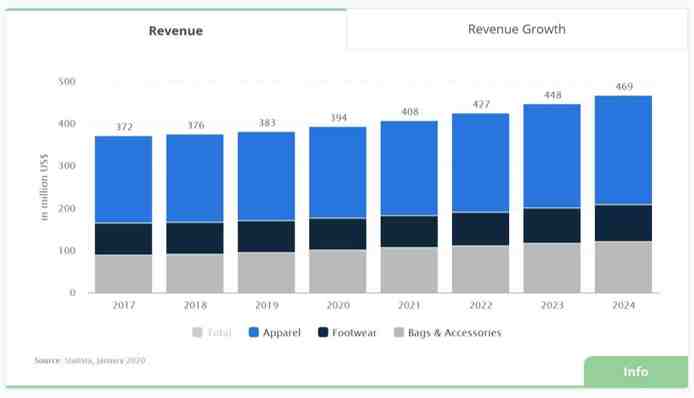The height and width of the screenshot is (398, 694).
Task: Select the 2020 Footwear bar segment
Action: point(338,234)
